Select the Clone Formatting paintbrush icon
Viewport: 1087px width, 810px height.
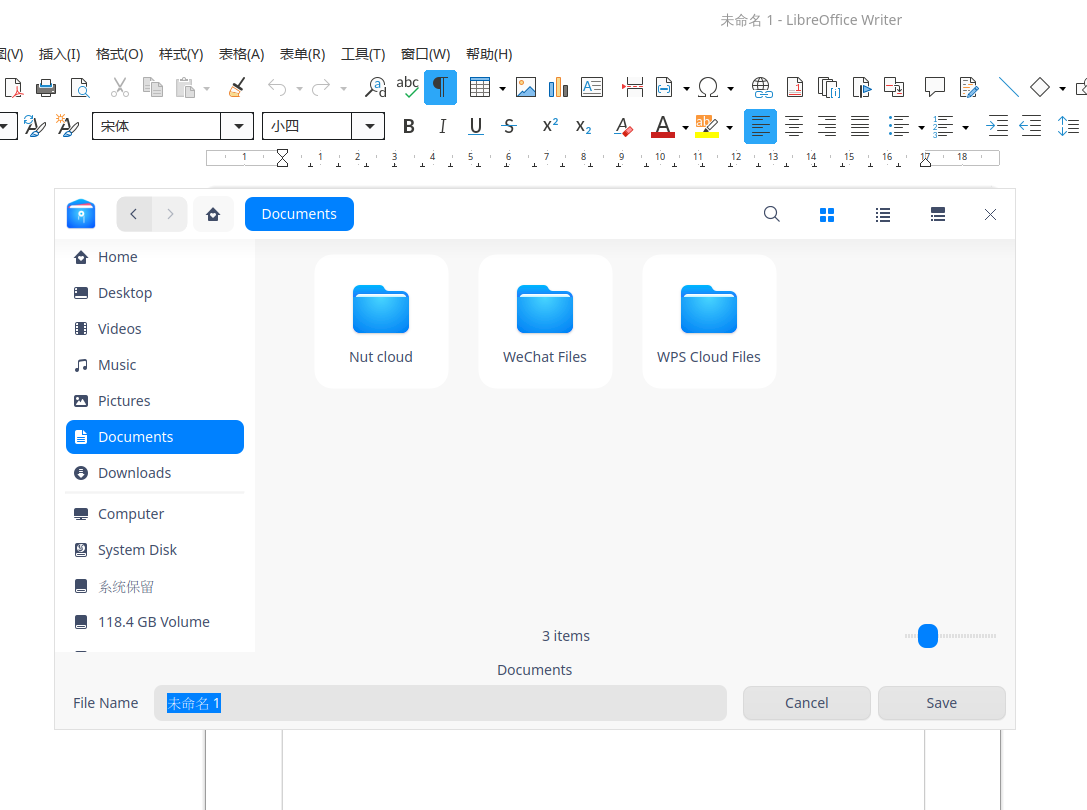point(236,88)
